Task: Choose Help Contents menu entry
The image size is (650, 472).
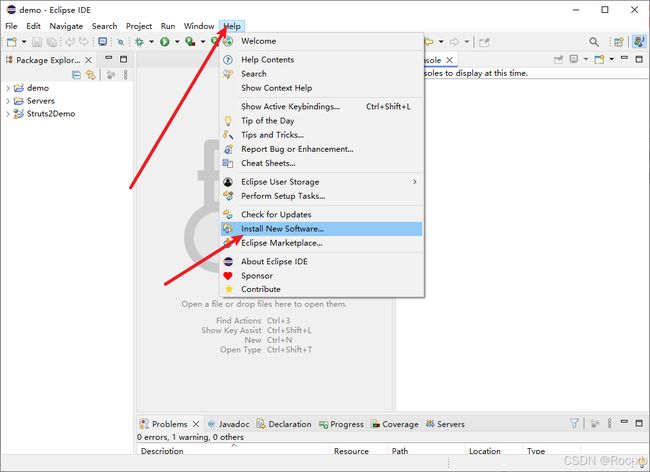Action: point(322,60)
